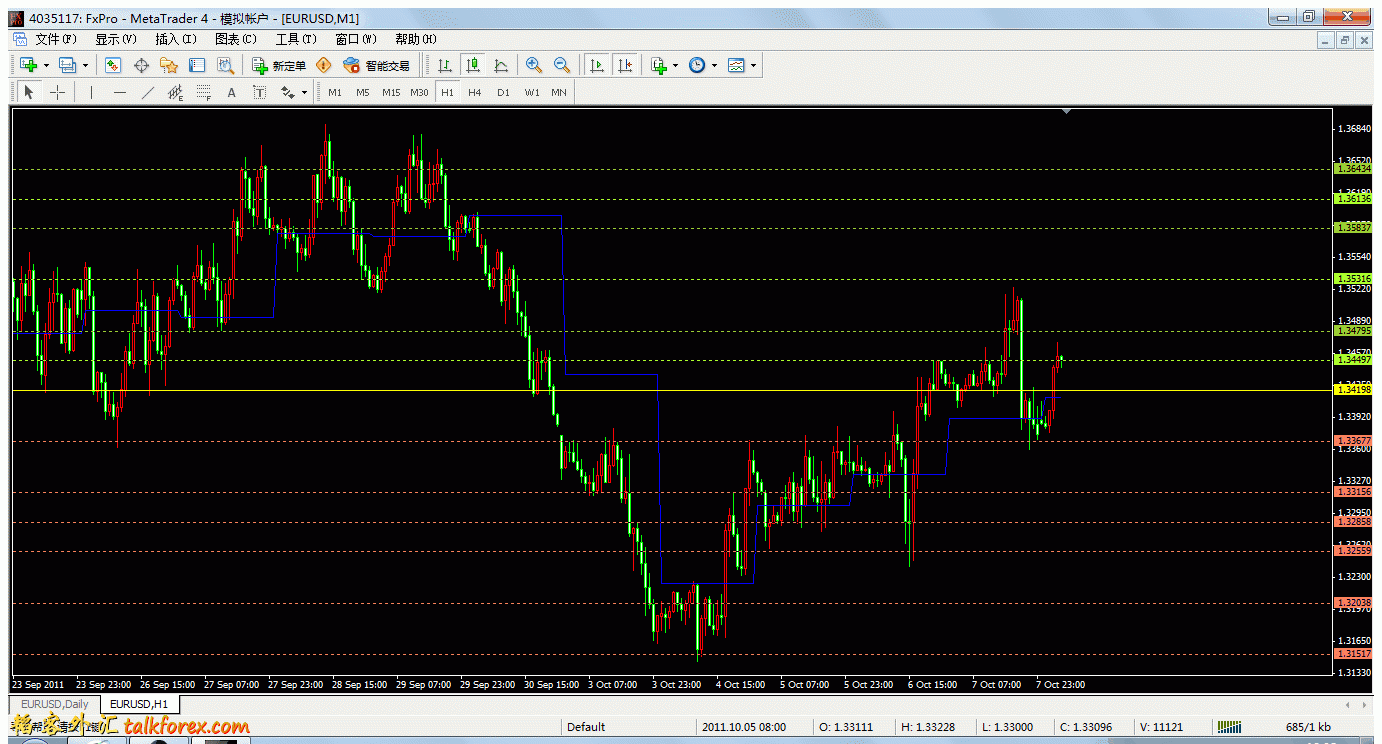This screenshot has height=744, width=1382.
Task: Select the horizontal line tool
Action: pos(119,92)
